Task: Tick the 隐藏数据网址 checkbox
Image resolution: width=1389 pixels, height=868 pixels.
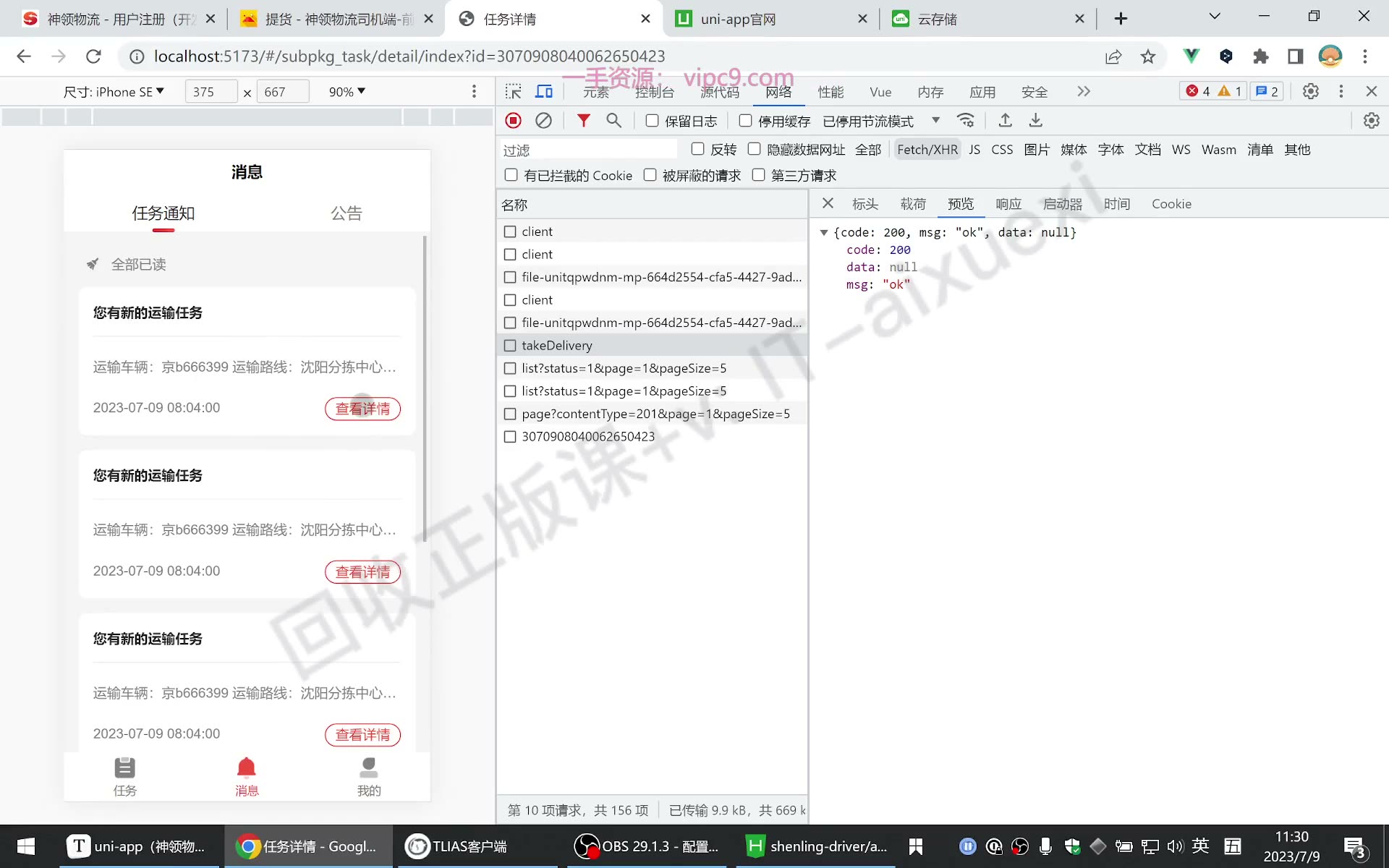Action: pyautogui.click(x=754, y=149)
